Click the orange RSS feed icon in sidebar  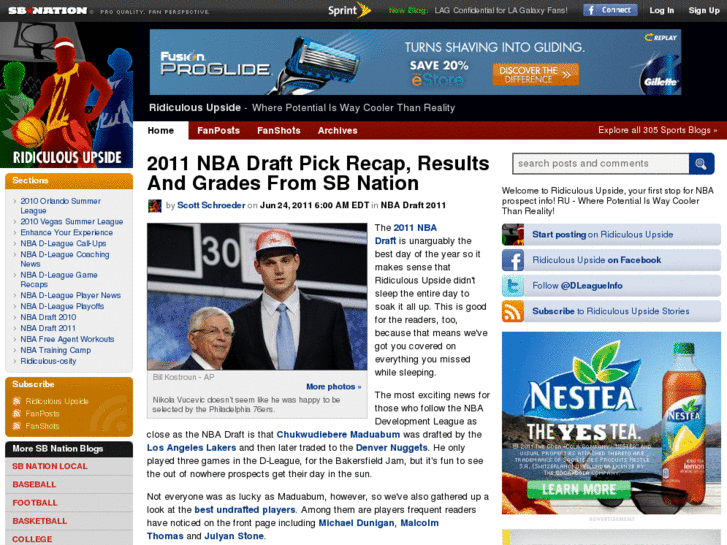click(x=513, y=311)
